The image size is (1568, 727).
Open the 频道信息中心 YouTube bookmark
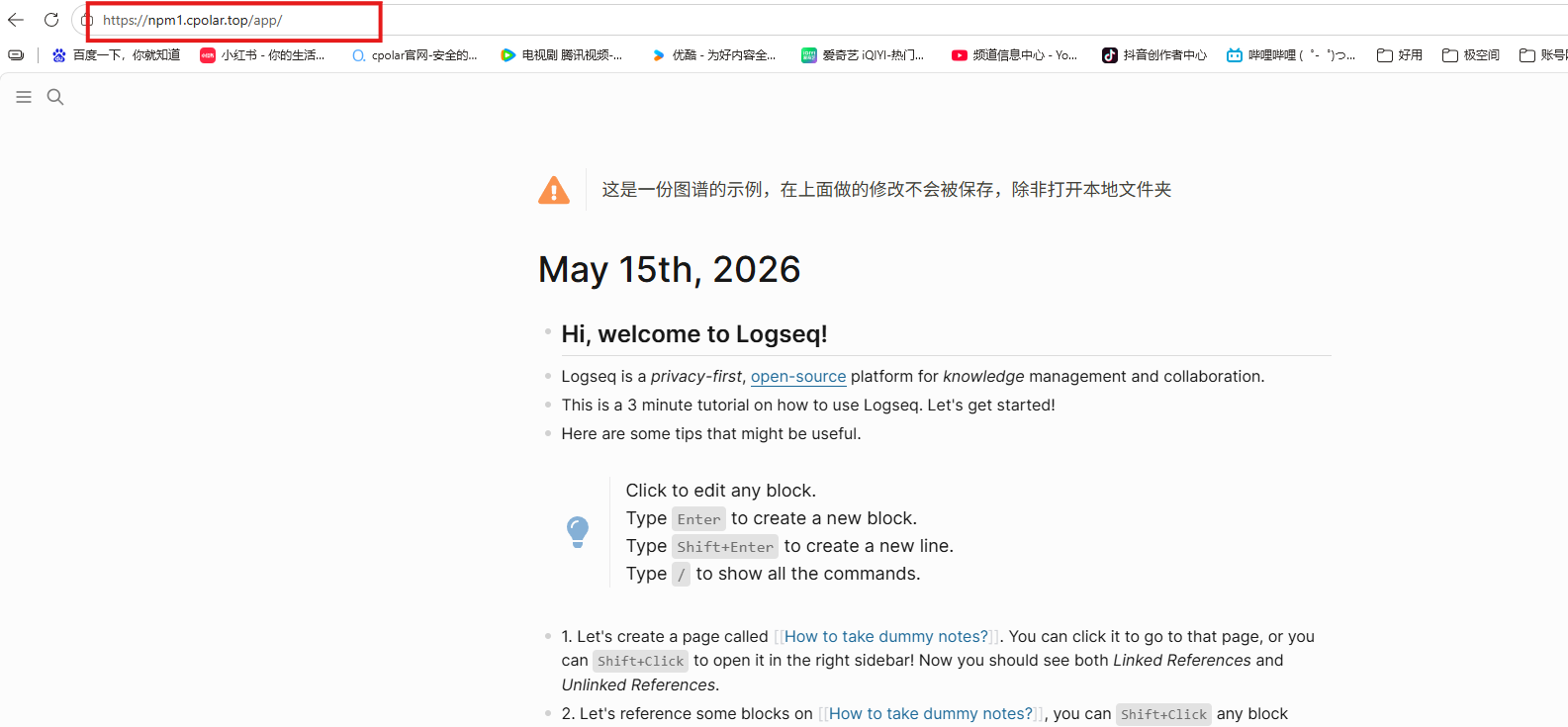(1014, 55)
